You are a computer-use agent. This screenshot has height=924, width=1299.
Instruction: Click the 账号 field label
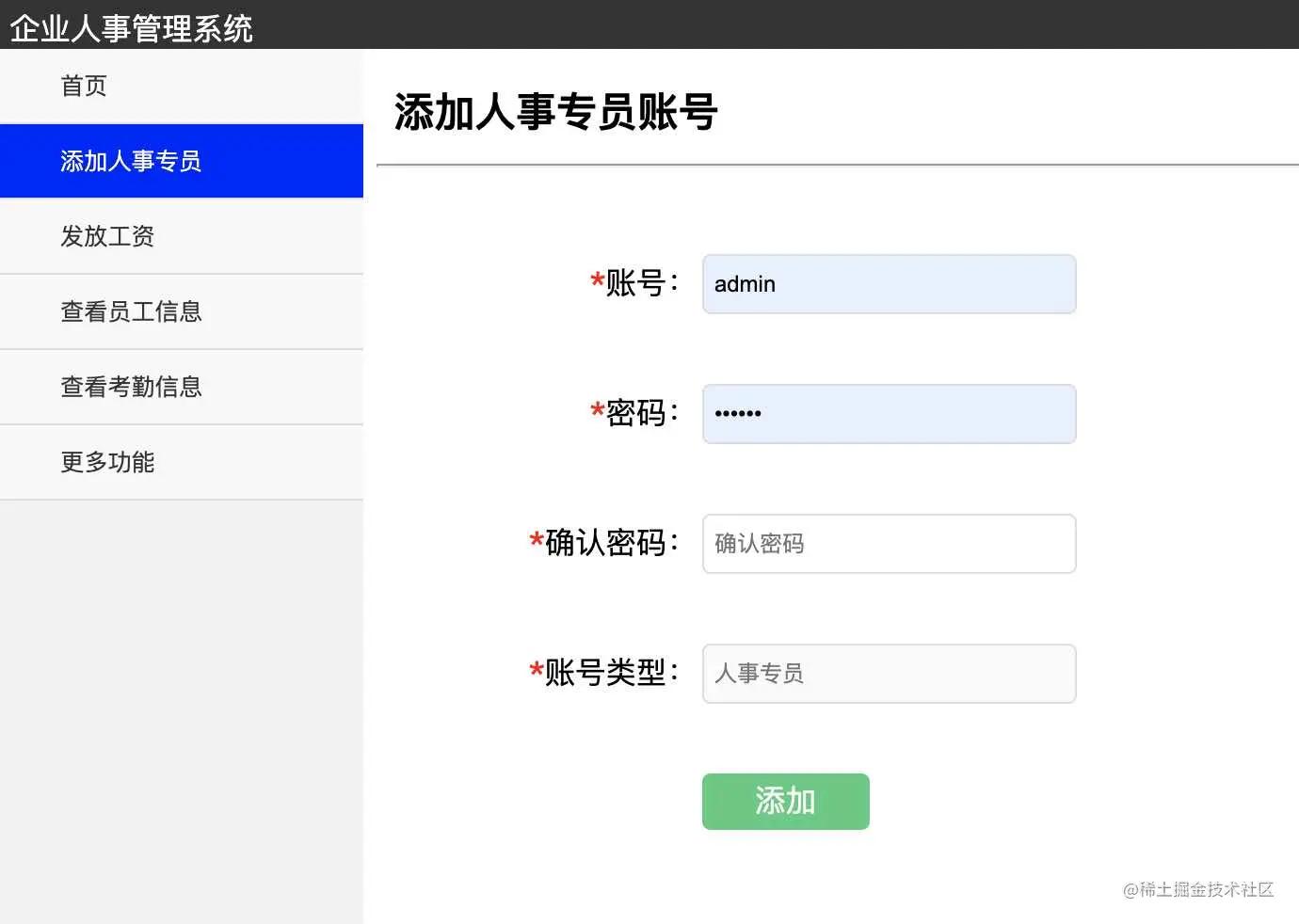(634, 282)
